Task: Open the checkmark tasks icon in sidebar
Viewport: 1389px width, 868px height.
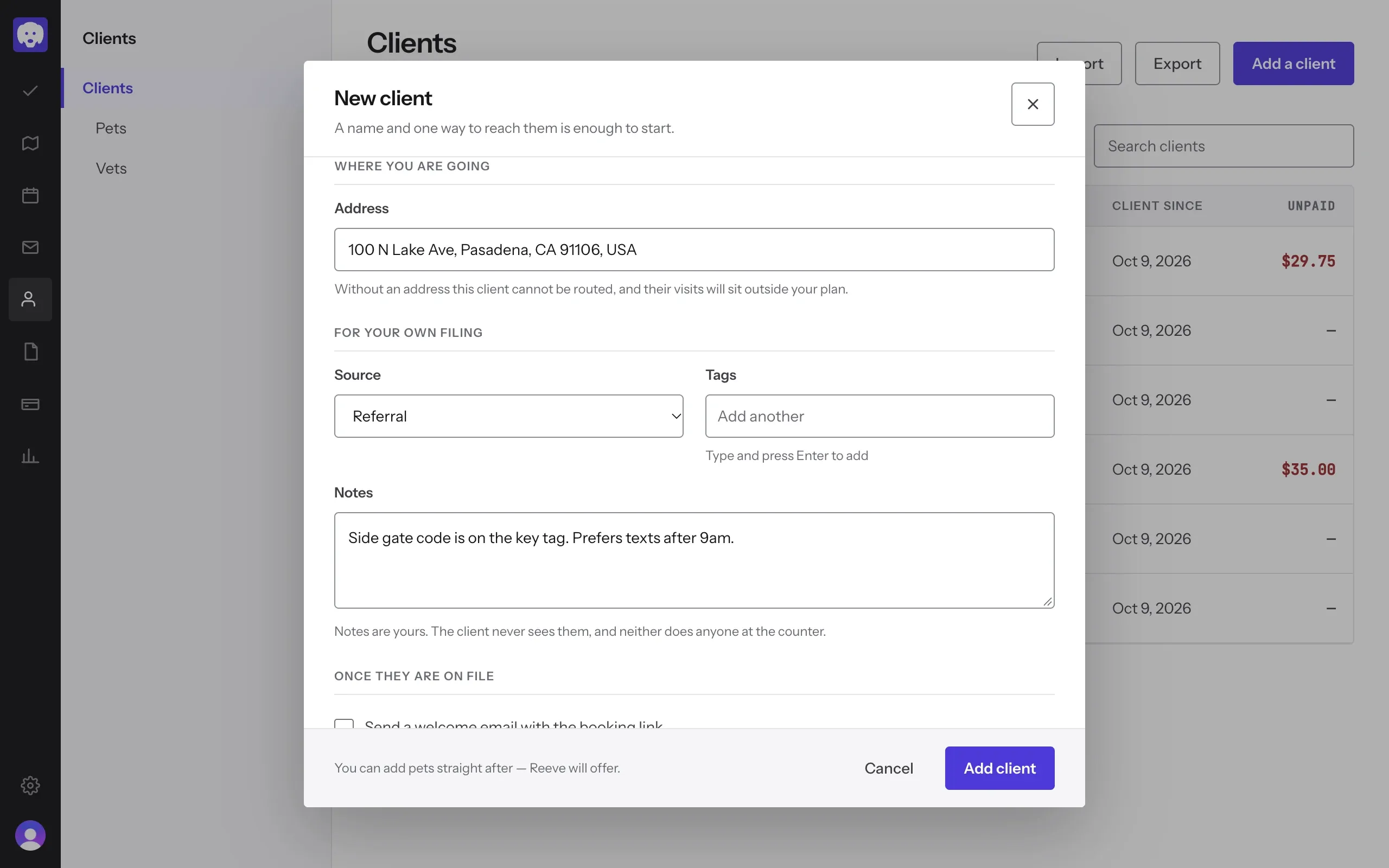Action: [x=30, y=91]
